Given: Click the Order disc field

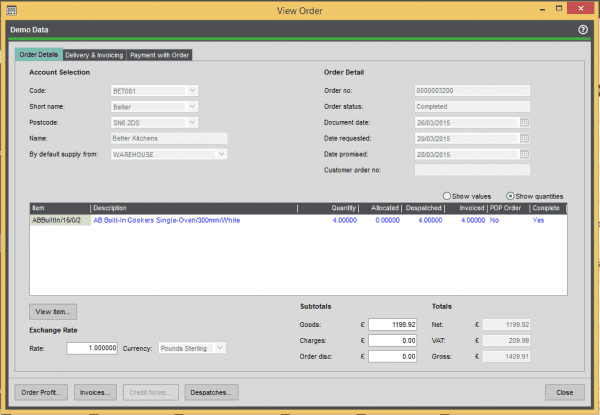Looking at the screenshot, I should pyautogui.click(x=392, y=356).
